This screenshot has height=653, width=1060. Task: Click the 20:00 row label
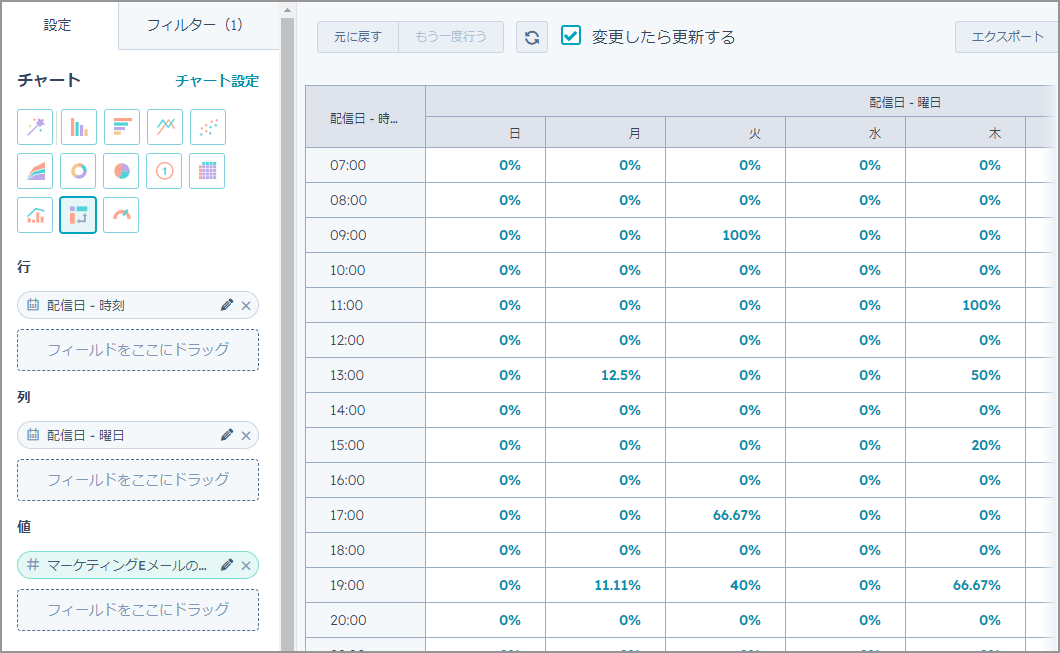click(348, 621)
